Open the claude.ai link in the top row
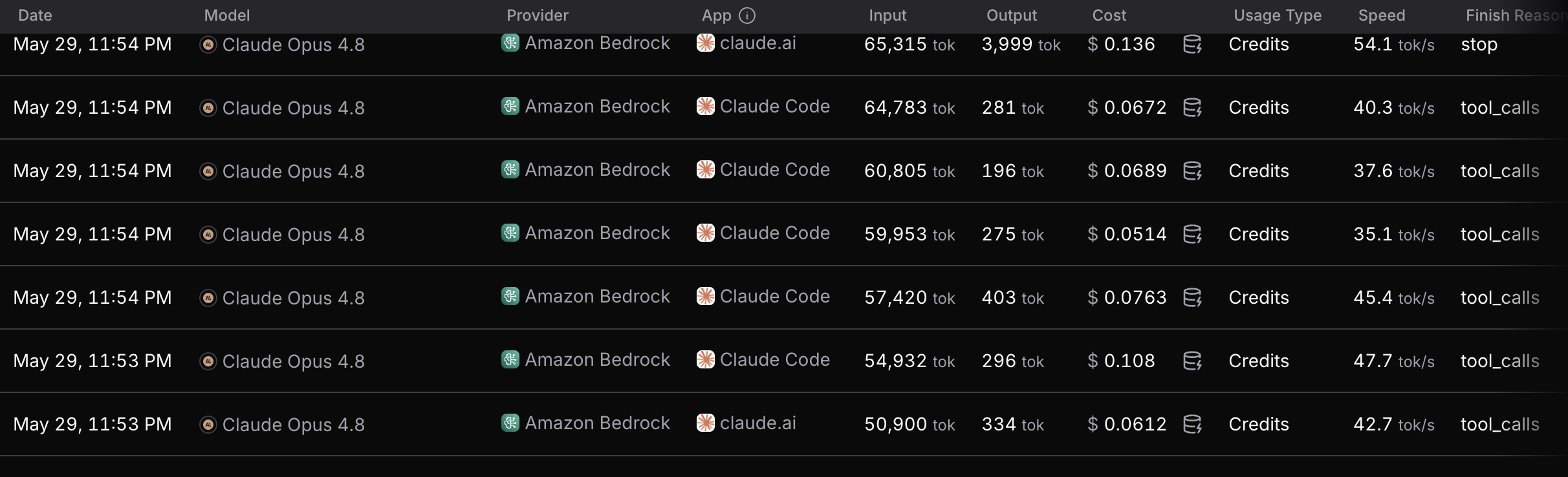Screen dimensions: 1568x477 click(758, 43)
